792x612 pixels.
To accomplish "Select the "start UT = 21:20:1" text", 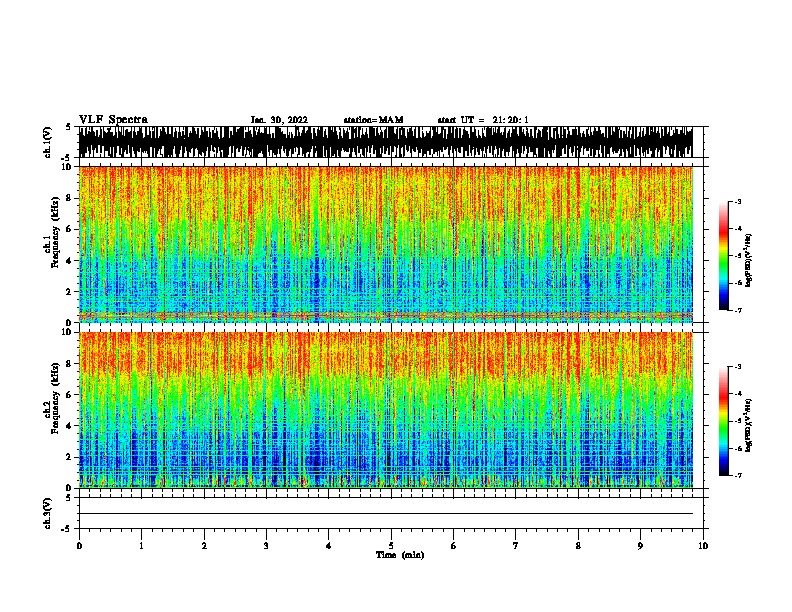I will click(x=483, y=120).
